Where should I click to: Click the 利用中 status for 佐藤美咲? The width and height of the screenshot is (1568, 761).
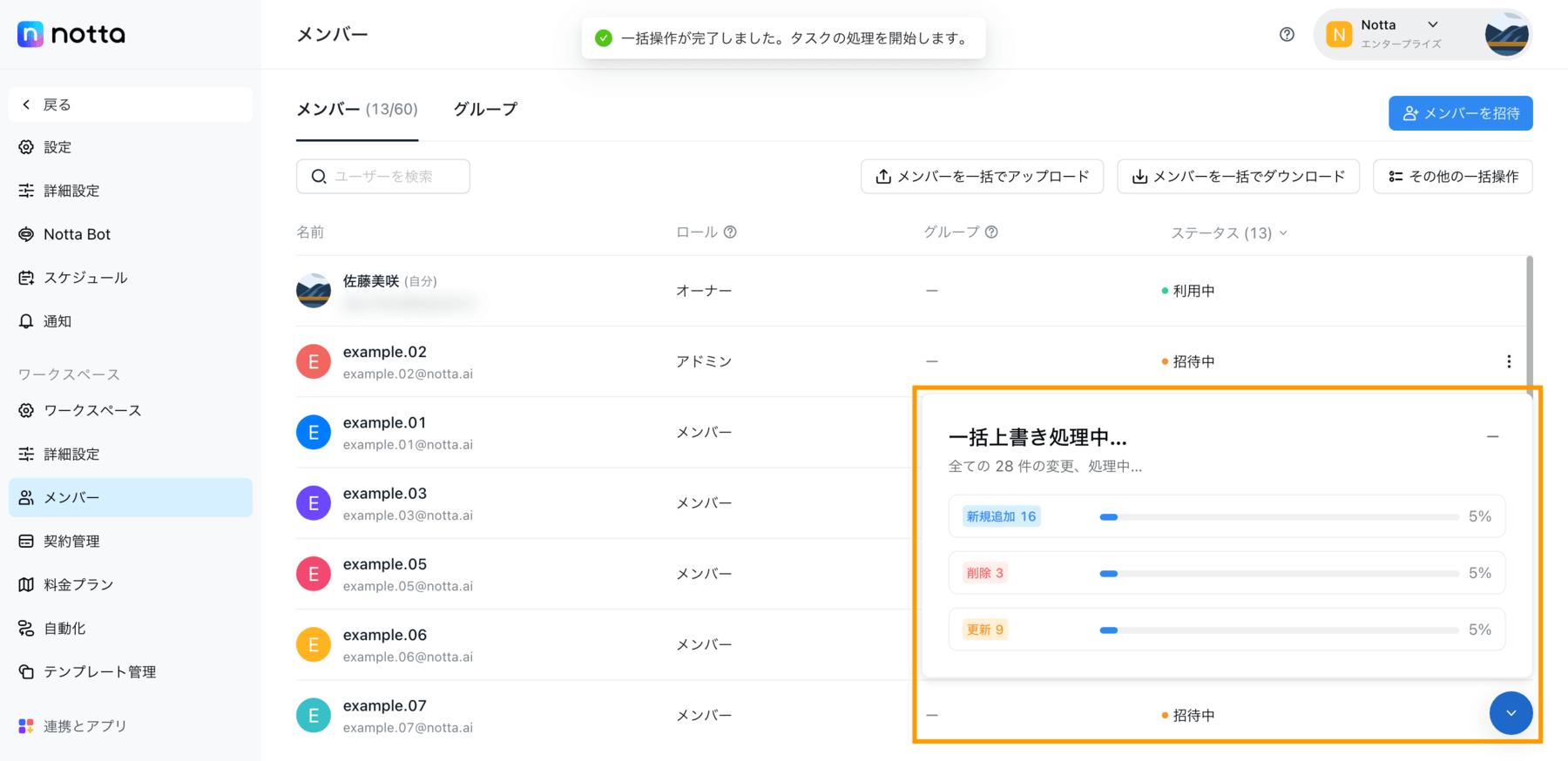[x=1188, y=291]
